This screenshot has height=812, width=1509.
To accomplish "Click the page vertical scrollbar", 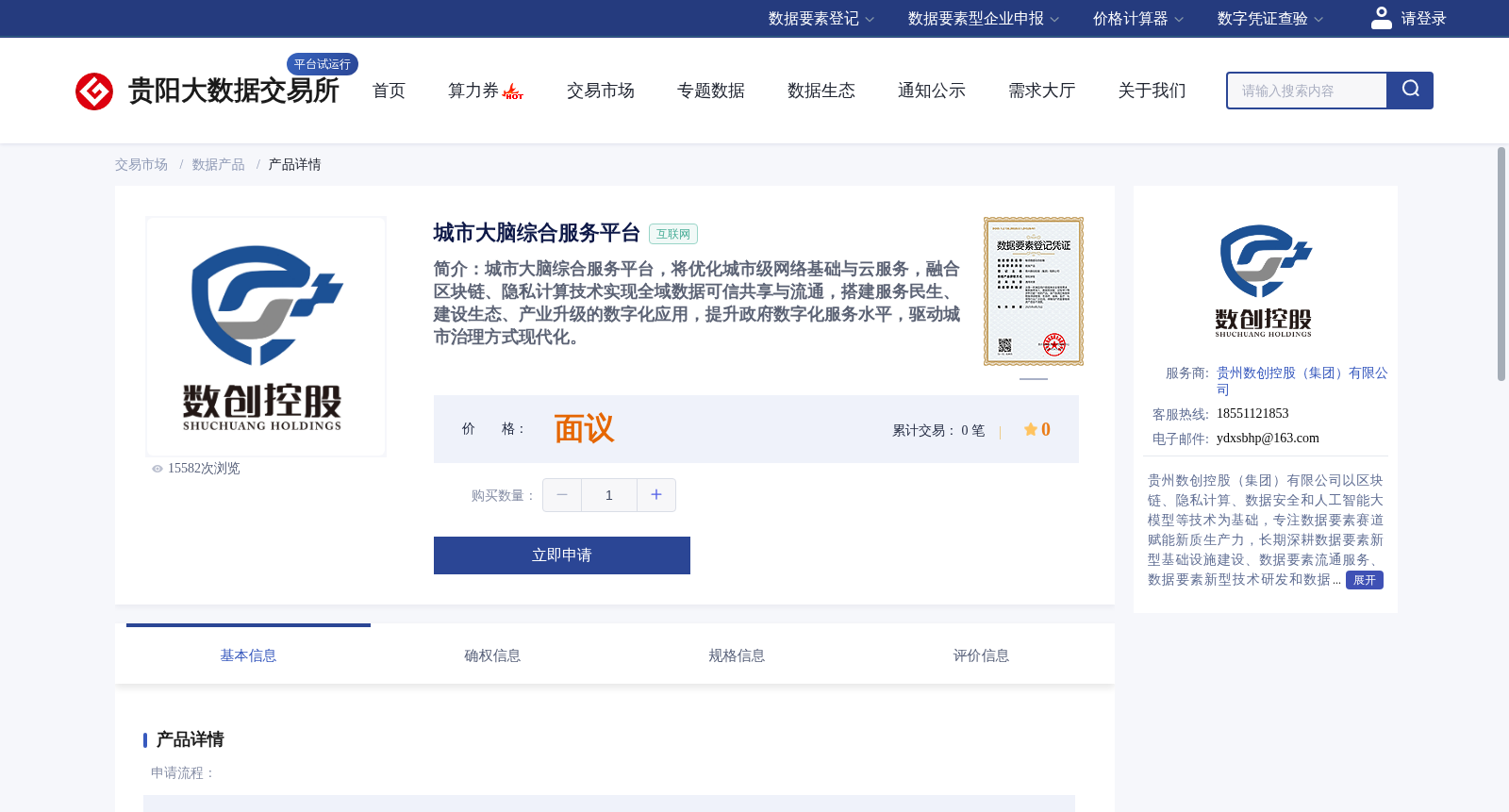I will [x=1501, y=264].
